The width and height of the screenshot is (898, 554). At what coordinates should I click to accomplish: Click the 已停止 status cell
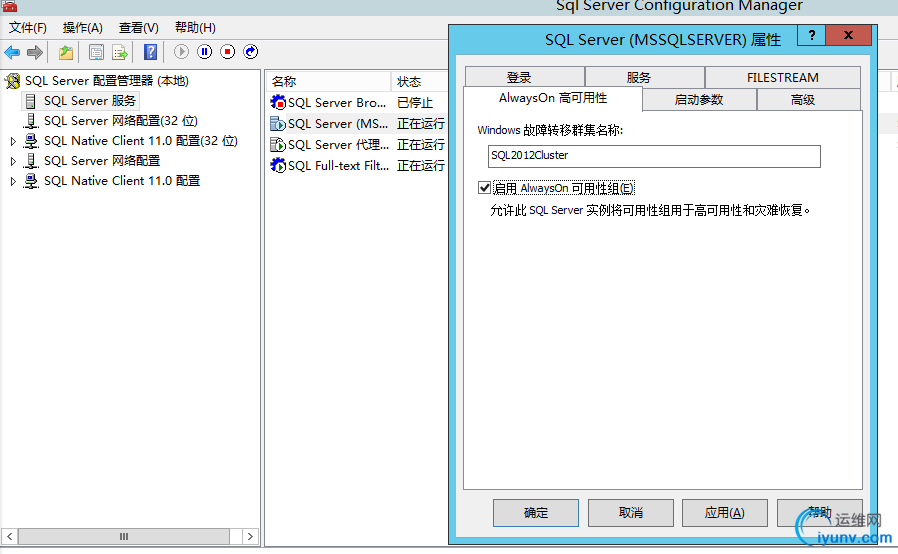415,103
